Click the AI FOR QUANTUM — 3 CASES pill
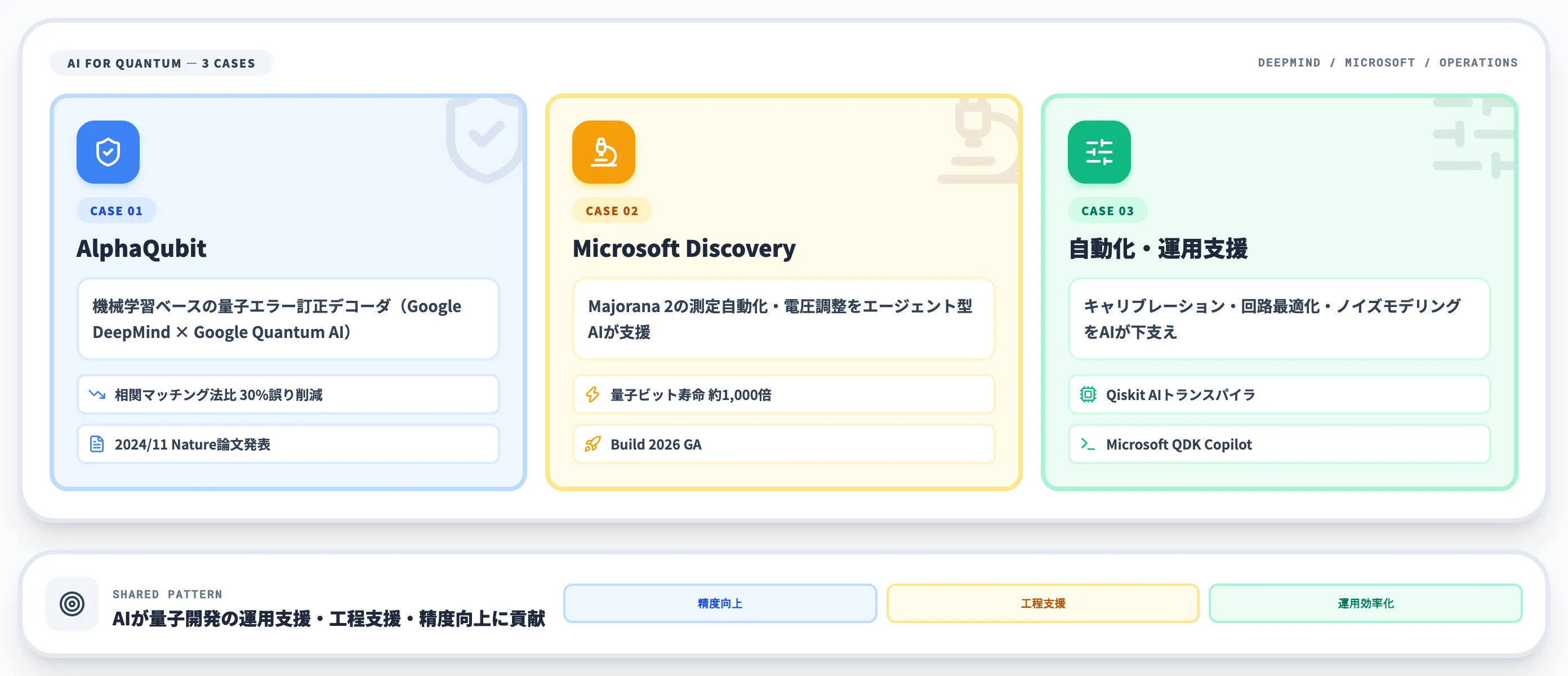The image size is (1568, 676). coord(161,63)
